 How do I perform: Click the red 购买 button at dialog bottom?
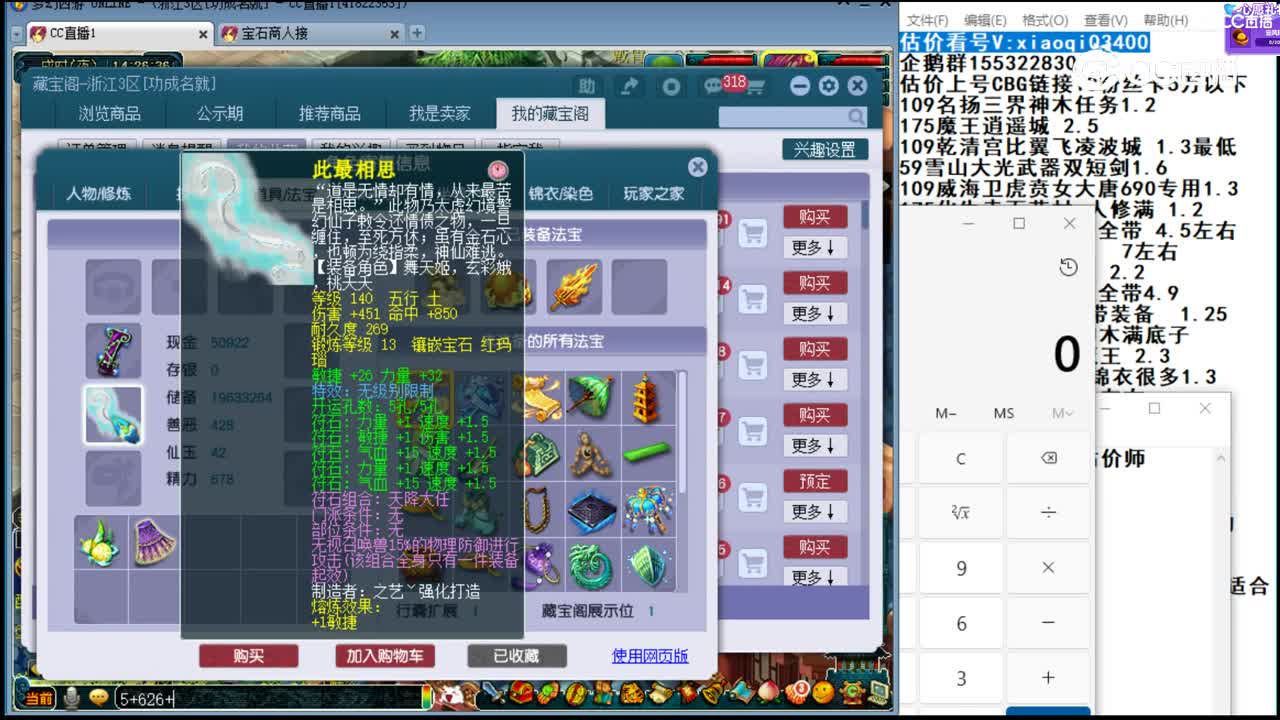tap(248, 656)
